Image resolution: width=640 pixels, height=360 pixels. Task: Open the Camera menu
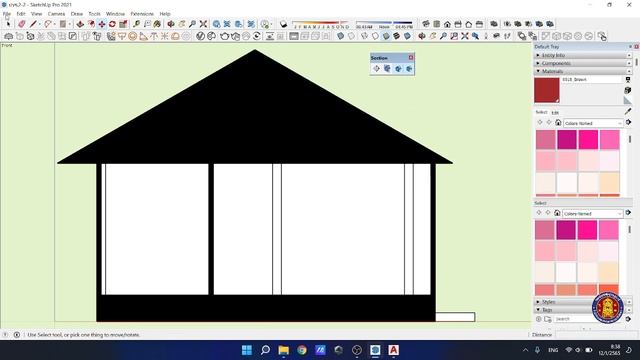[x=56, y=13]
